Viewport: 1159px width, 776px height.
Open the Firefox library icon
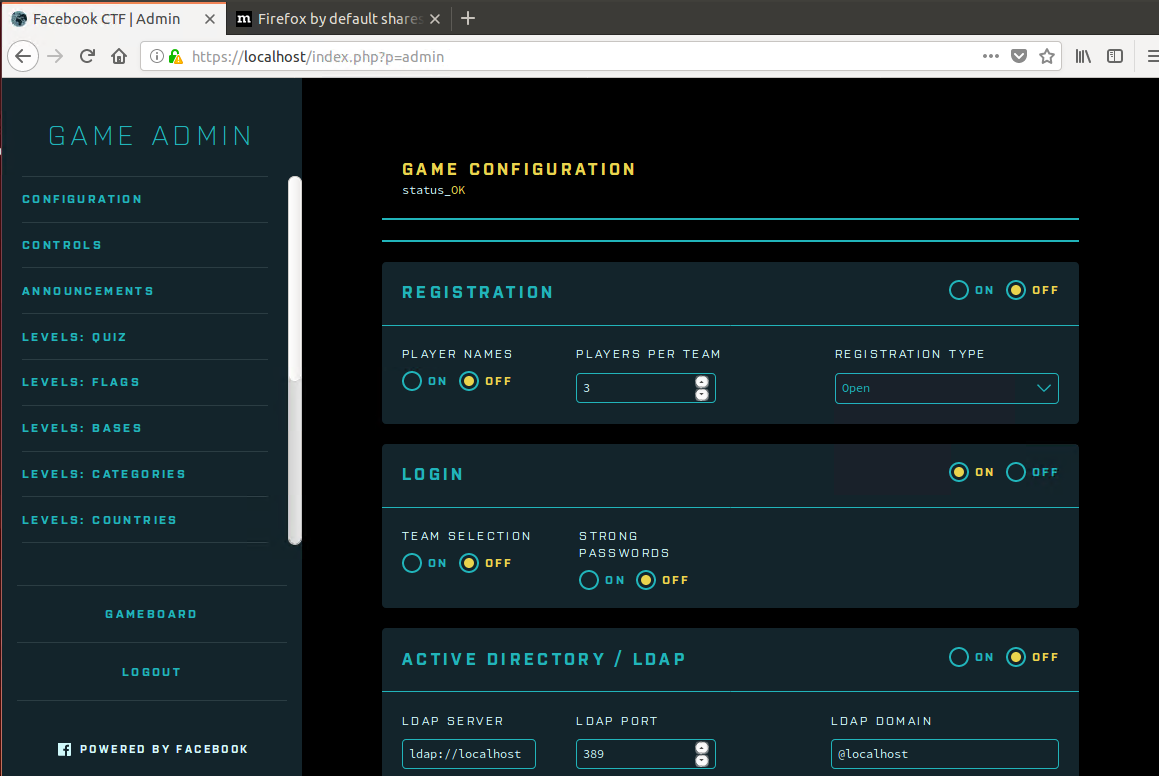[1081, 56]
